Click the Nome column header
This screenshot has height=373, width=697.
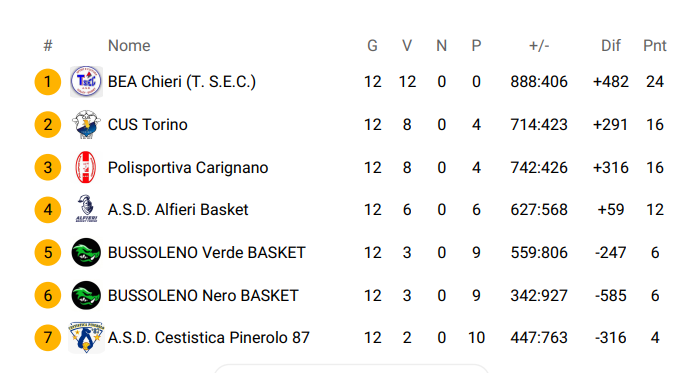click(x=129, y=45)
